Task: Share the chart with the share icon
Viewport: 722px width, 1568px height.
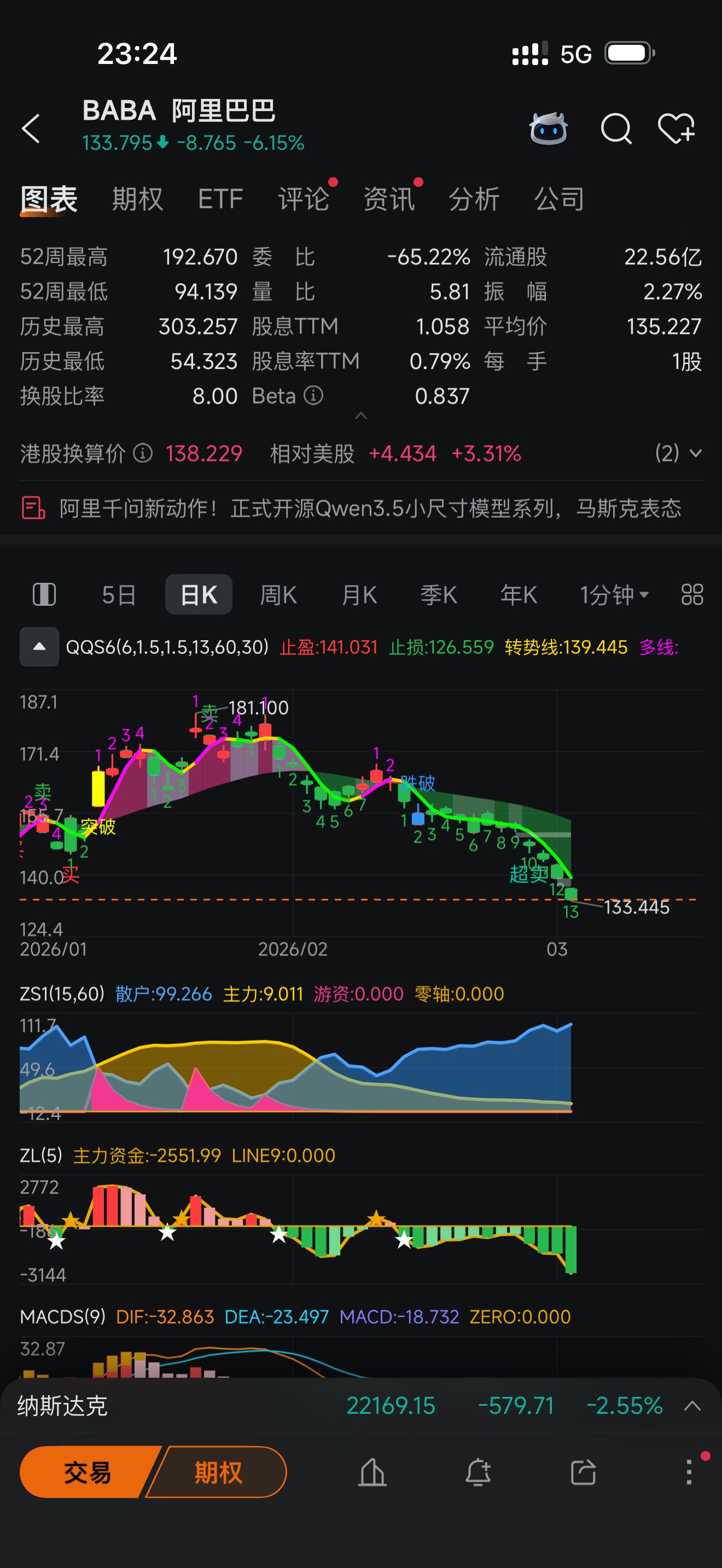Action: pyautogui.click(x=583, y=1472)
